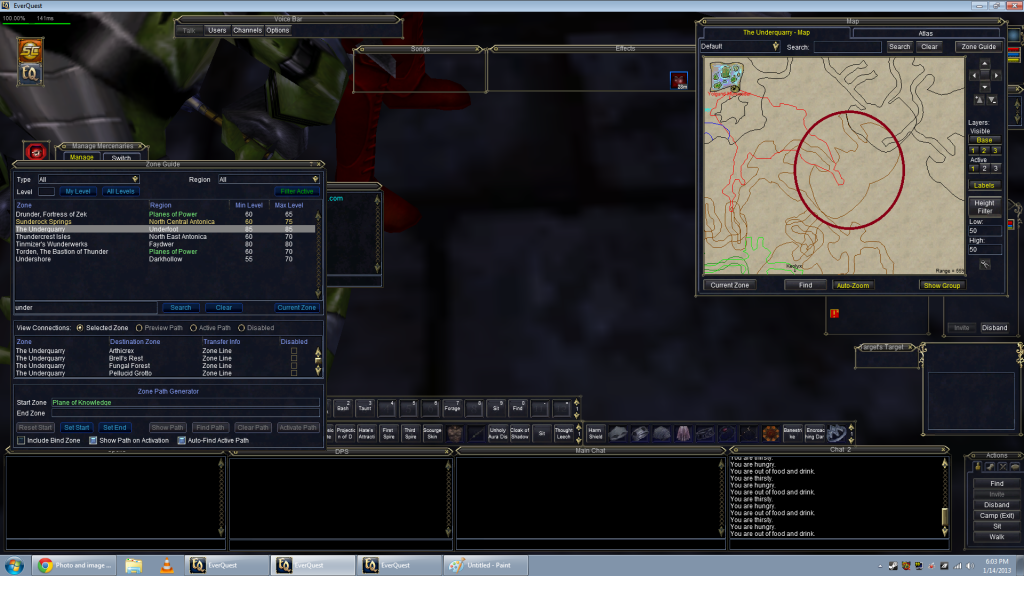Viewport: 1024px width, 608px height.
Task: Select the Preview Path radio button
Action: click(139, 328)
